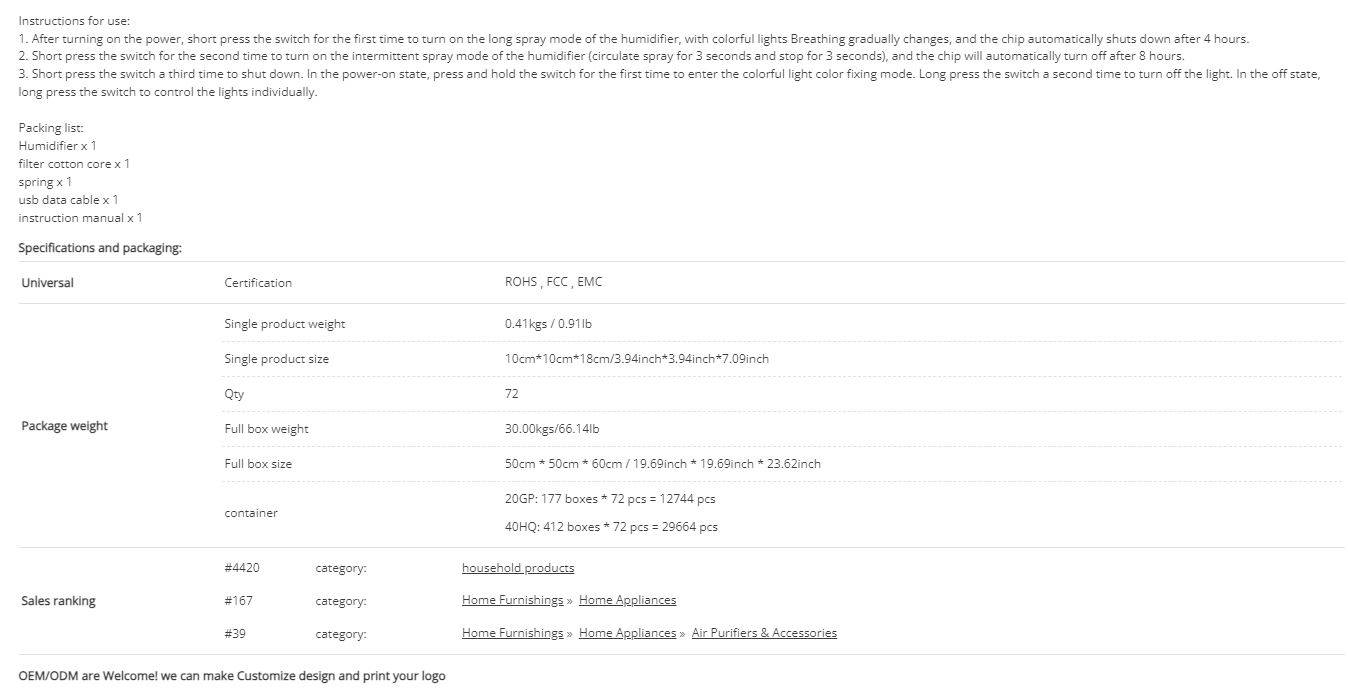Image resolution: width=1348 pixels, height=700 pixels.
Task: Click the #39 ranking number
Action: [235, 633]
